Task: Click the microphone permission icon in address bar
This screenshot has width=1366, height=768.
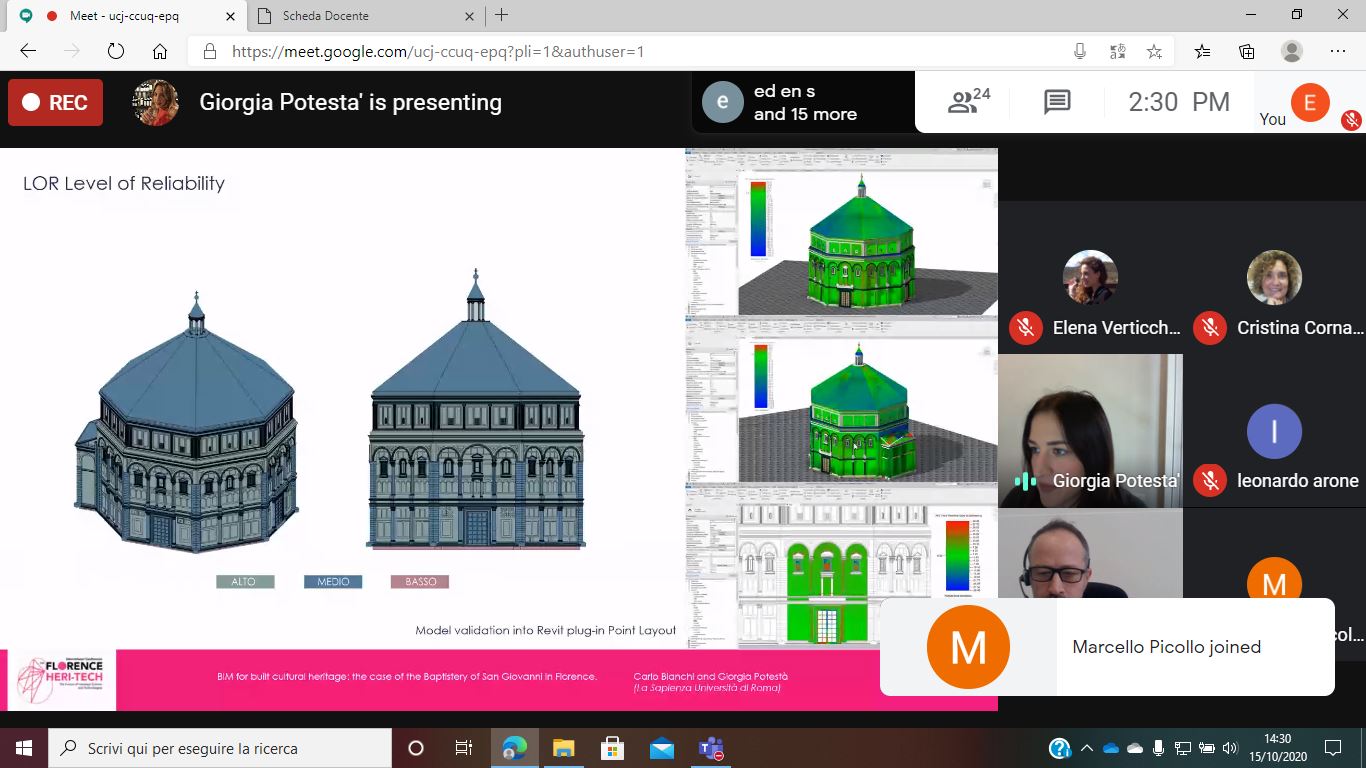Action: click(x=1080, y=52)
